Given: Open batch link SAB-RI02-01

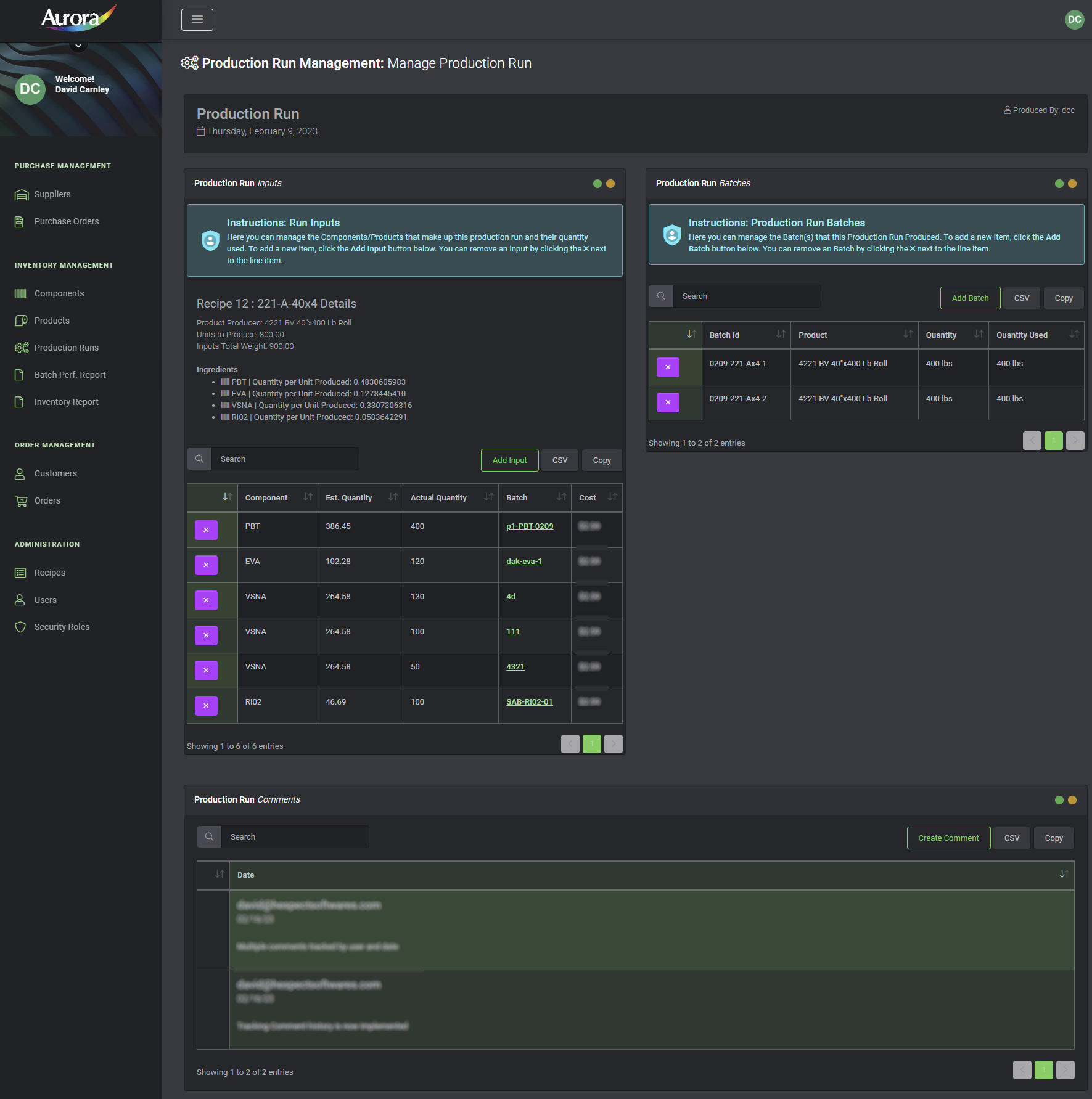Looking at the screenshot, I should point(530,702).
